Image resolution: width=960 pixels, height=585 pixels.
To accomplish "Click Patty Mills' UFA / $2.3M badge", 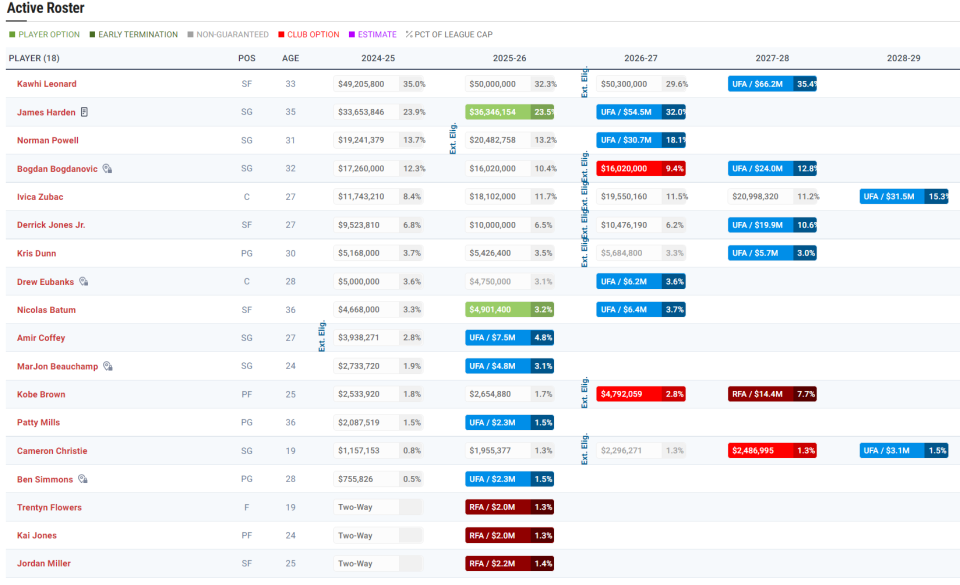I will click(509, 422).
